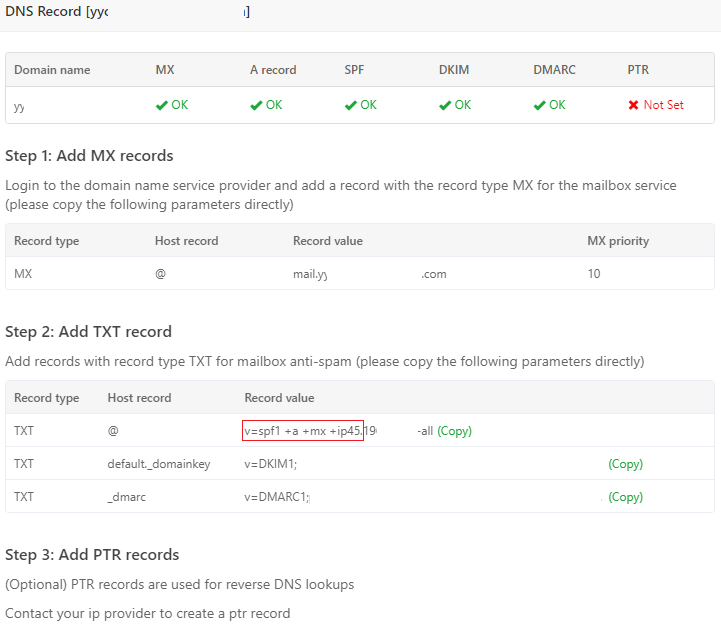Select the v=spf1 record value text
The height and width of the screenshot is (634, 721).
[x=302, y=431]
